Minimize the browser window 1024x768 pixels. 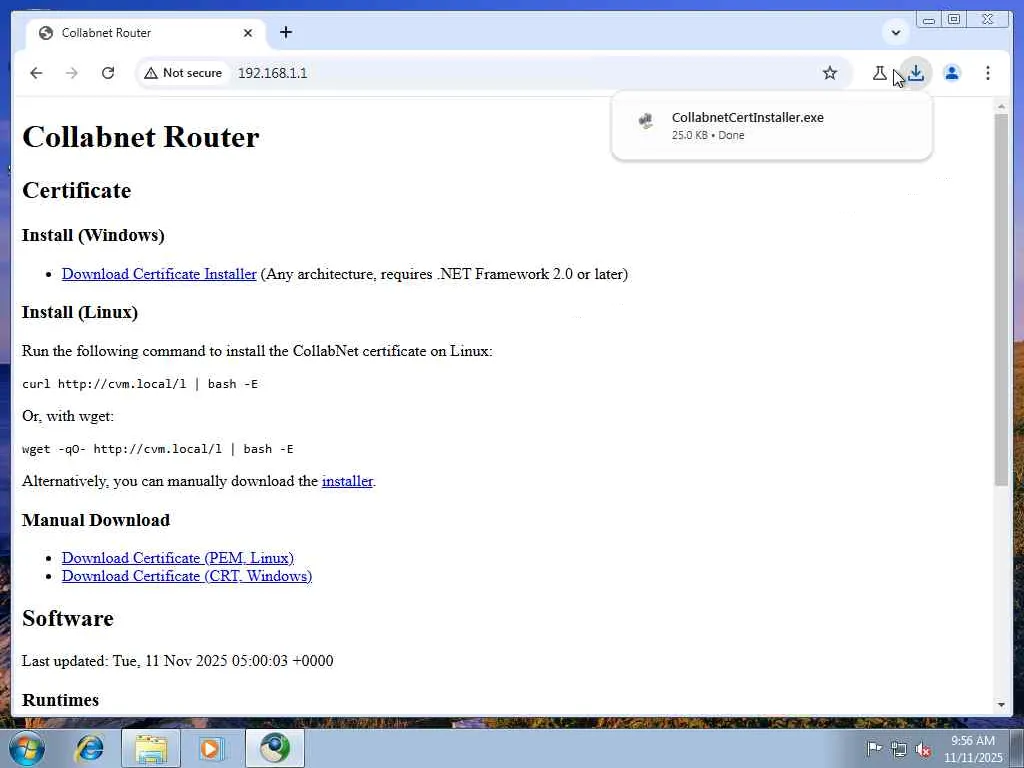(x=929, y=20)
